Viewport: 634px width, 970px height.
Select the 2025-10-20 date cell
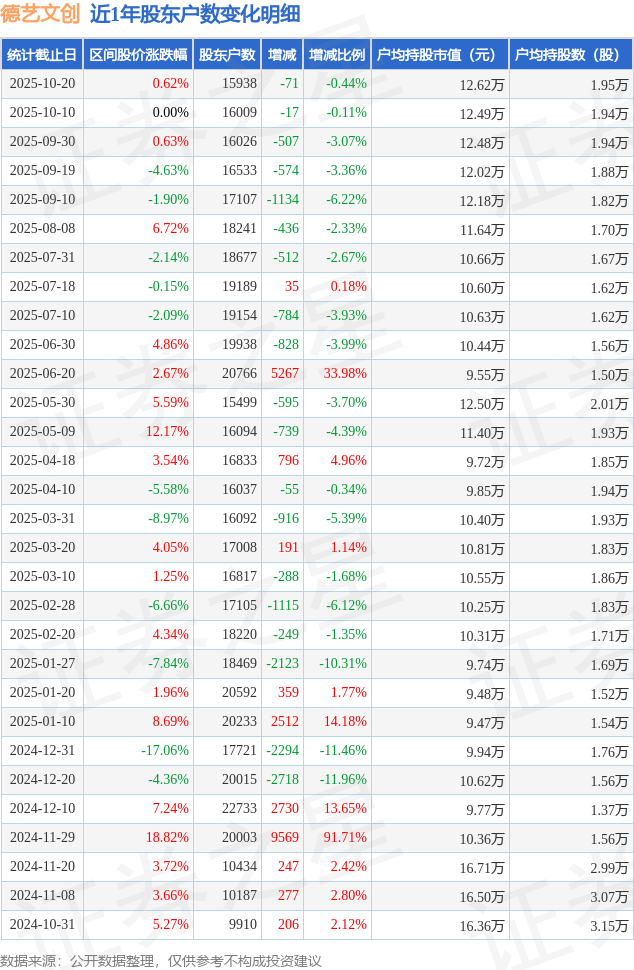(42, 84)
